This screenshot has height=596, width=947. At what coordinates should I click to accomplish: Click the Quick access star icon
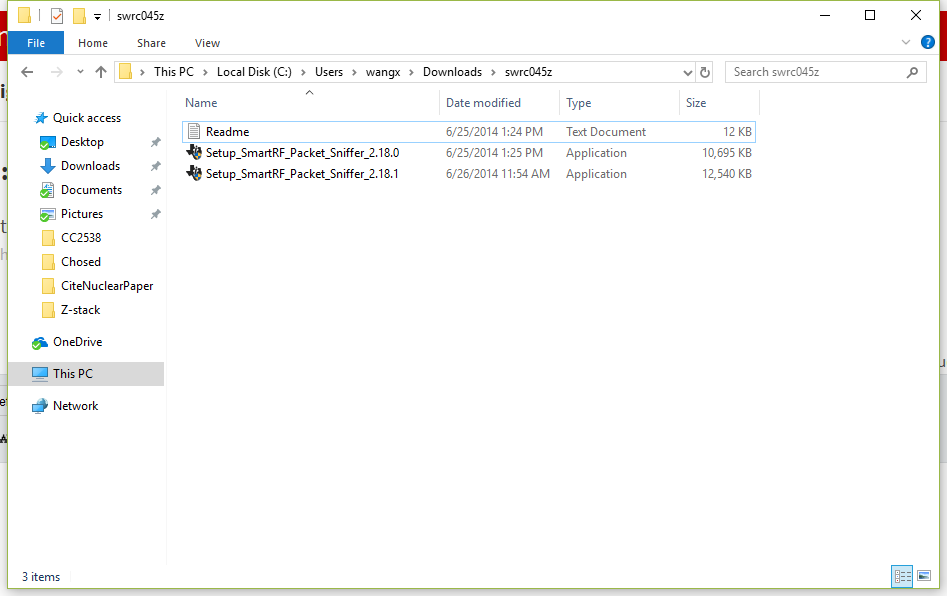click(41, 118)
